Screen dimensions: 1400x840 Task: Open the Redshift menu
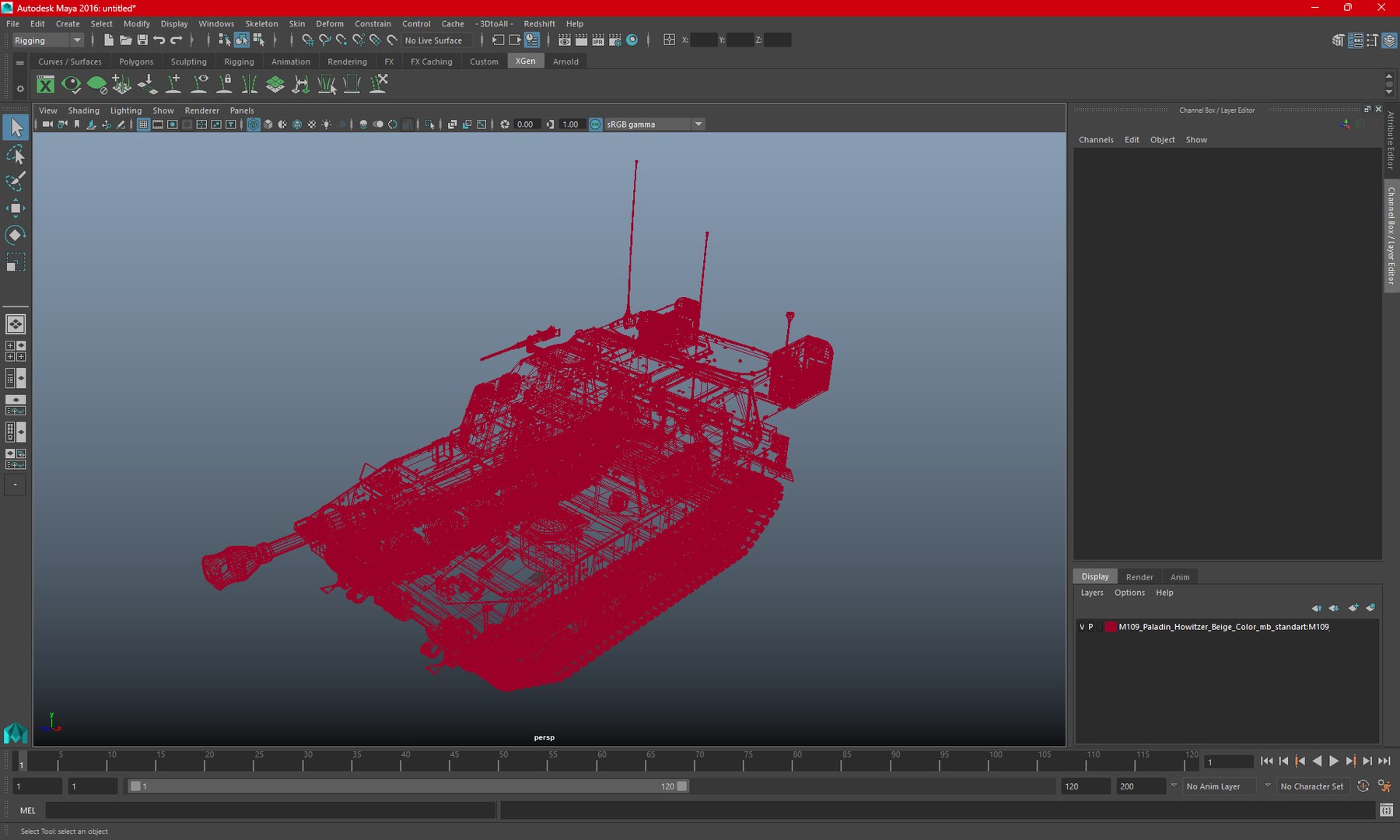pos(539,23)
